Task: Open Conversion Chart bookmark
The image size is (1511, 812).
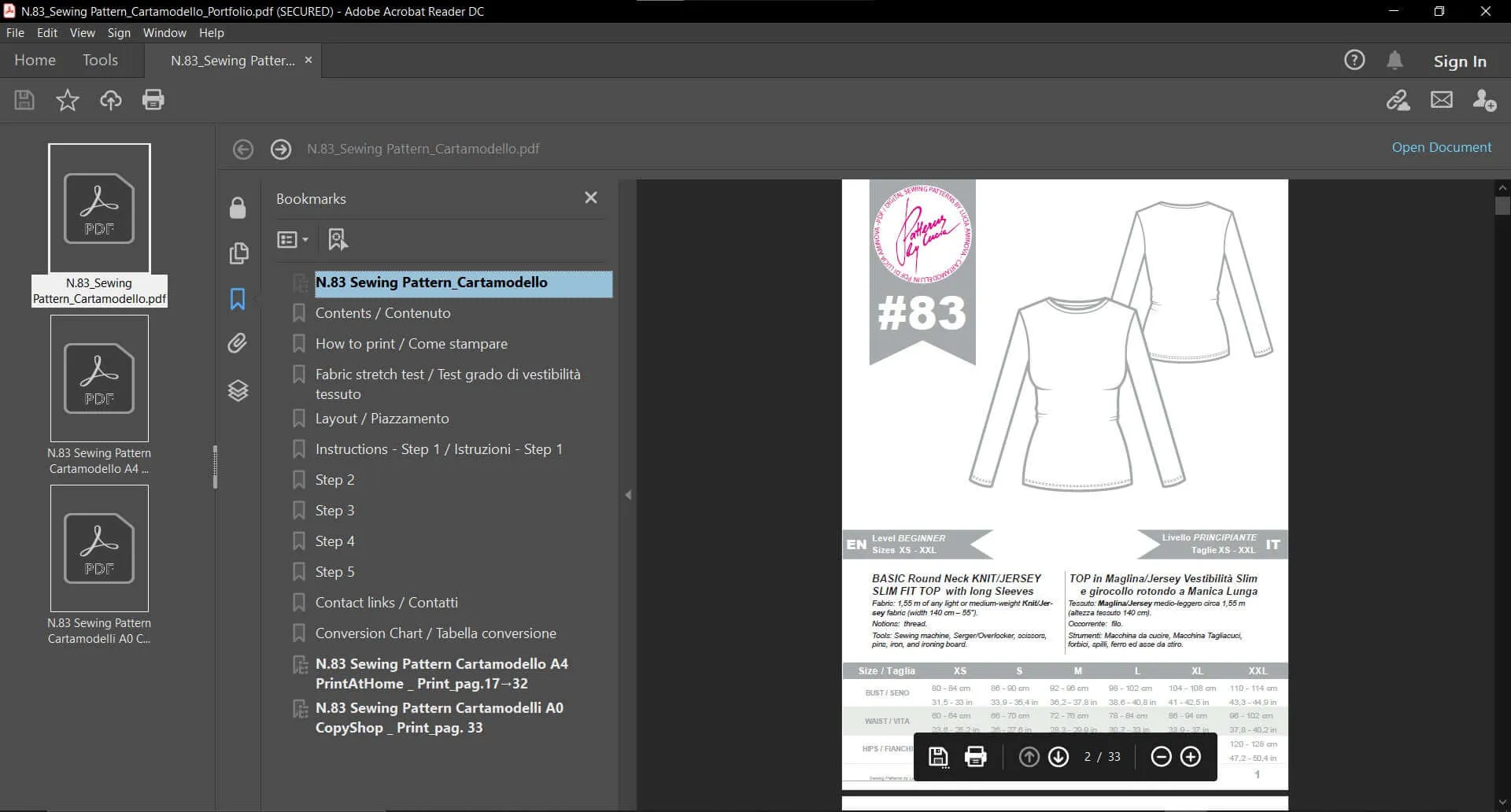Action: pos(435,633)
